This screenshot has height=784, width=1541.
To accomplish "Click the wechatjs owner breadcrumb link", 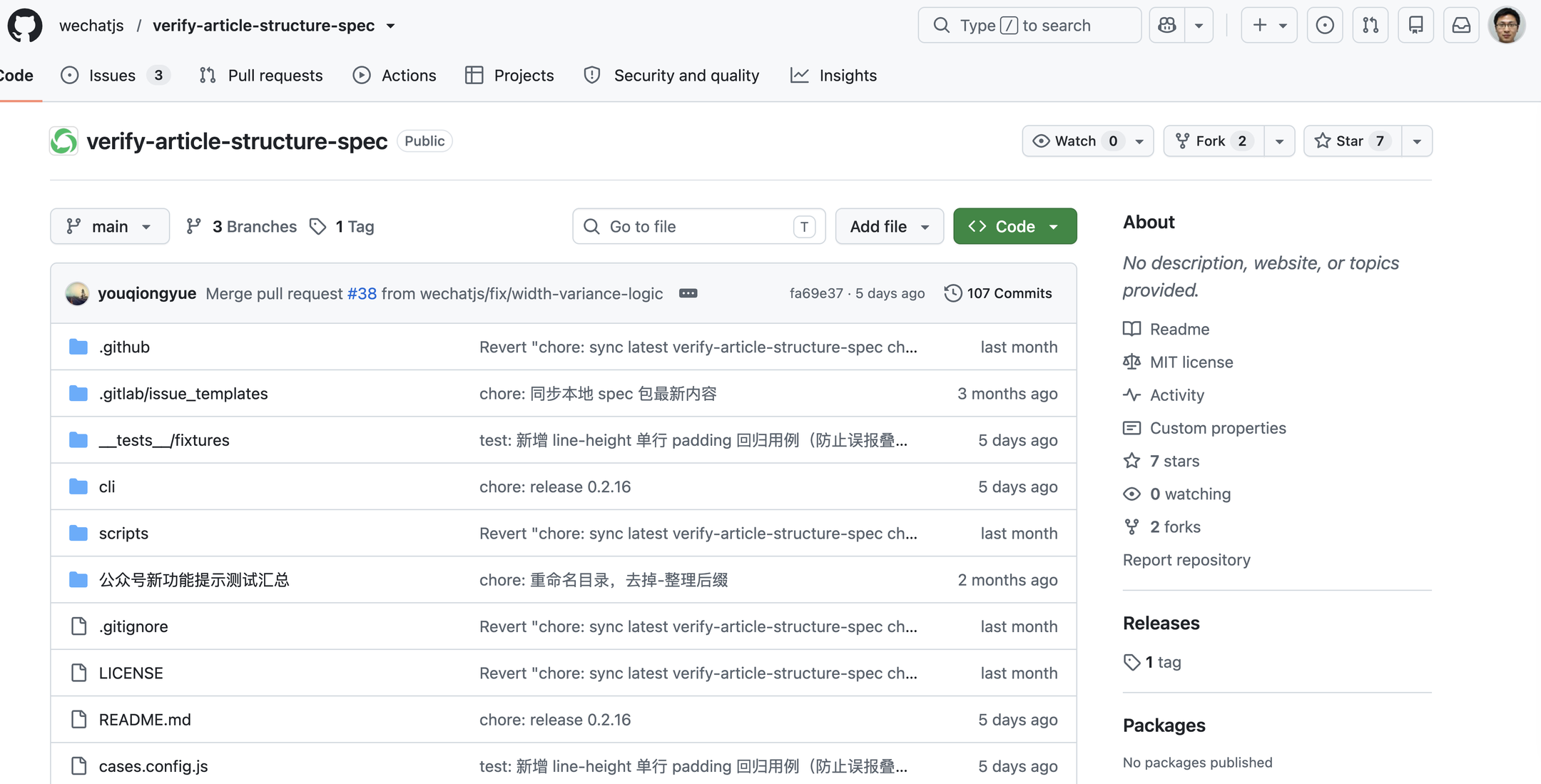I will (91, 26).
